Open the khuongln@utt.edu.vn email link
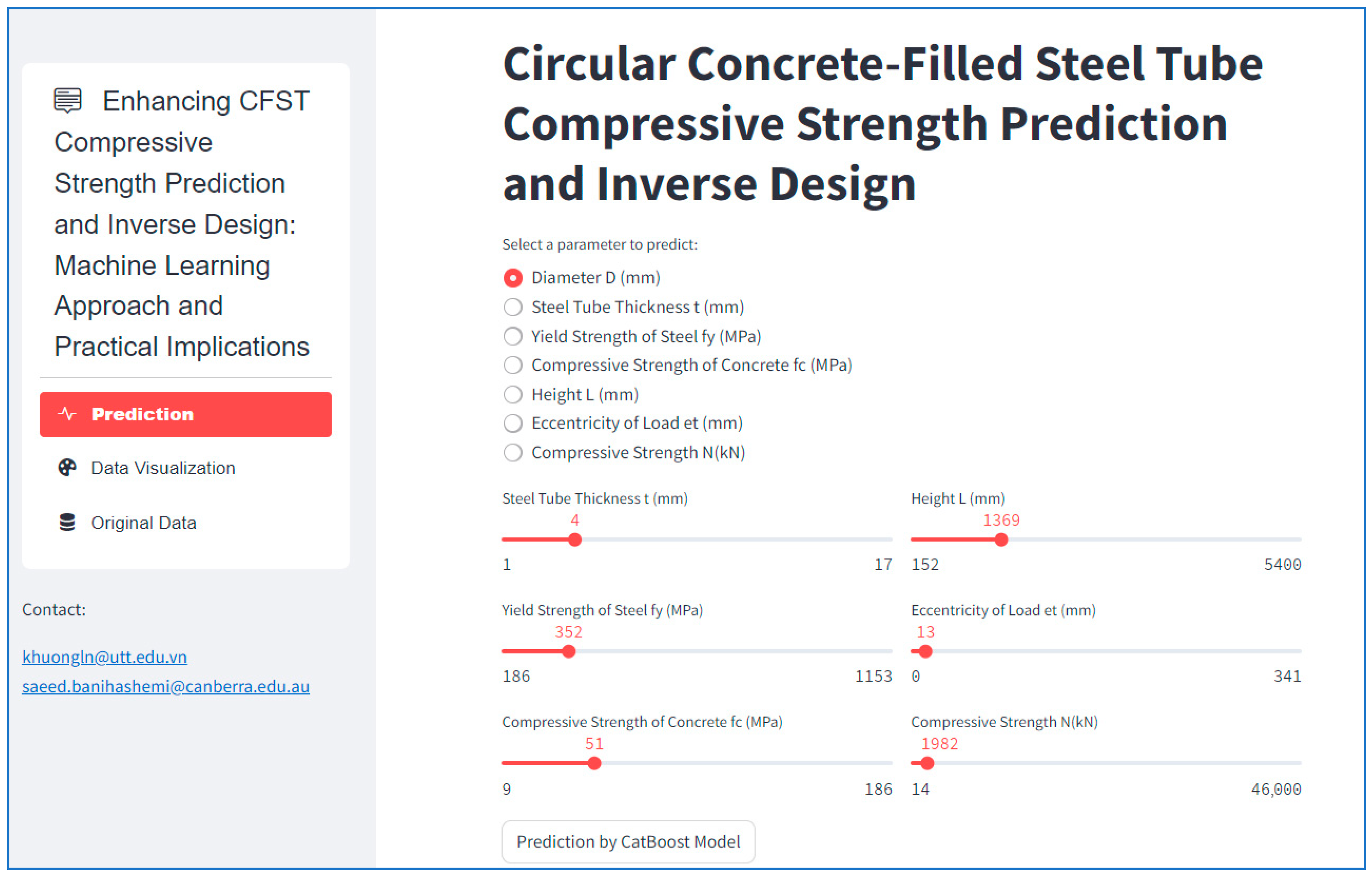This screenshot has height=882, width=1372. coord(104,656)
